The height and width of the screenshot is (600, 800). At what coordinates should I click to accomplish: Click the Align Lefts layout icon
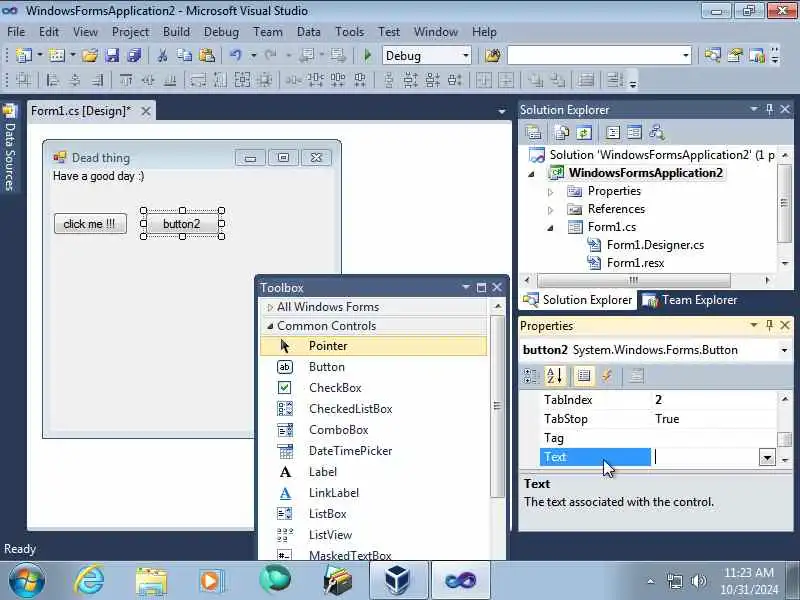point(53,80)
